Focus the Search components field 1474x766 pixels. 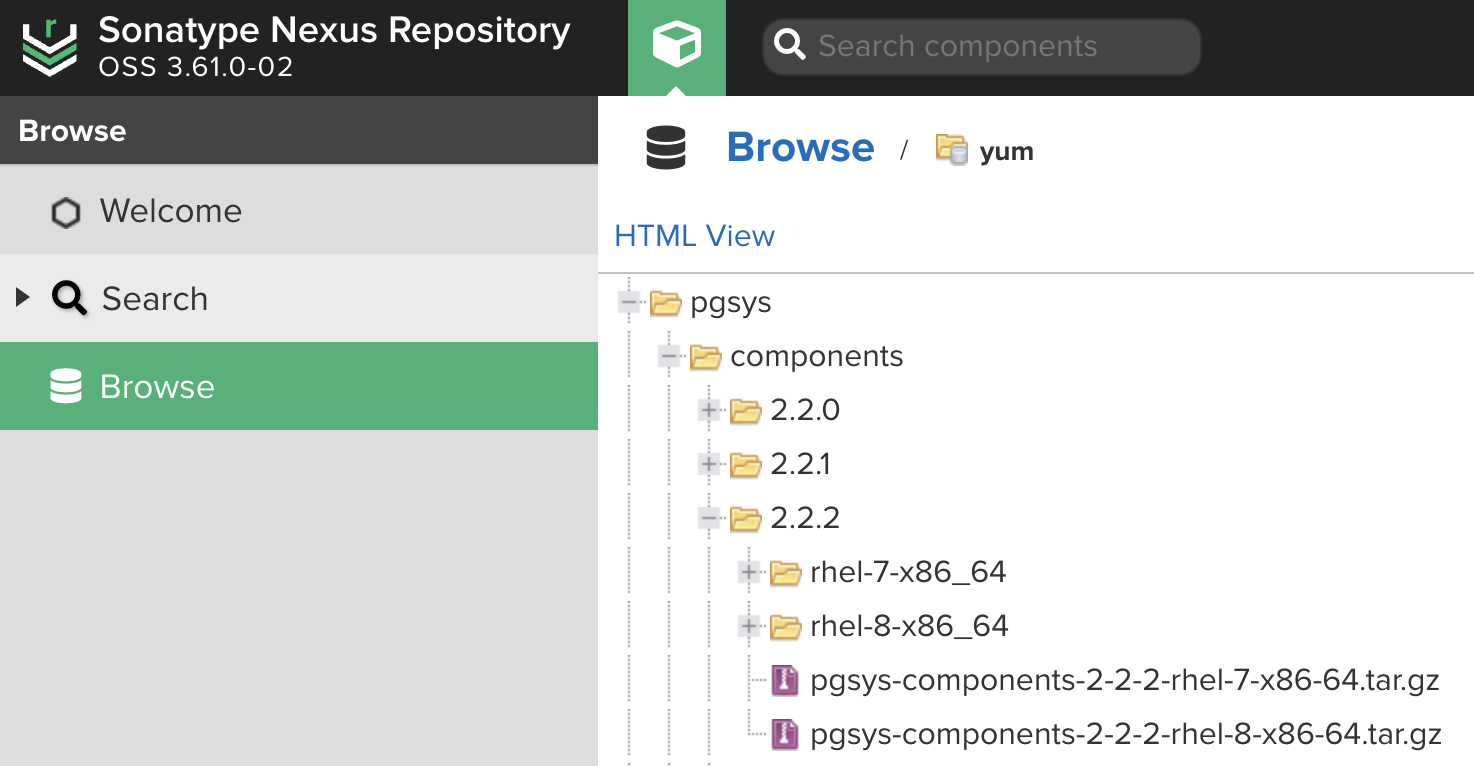pos(982,46)
